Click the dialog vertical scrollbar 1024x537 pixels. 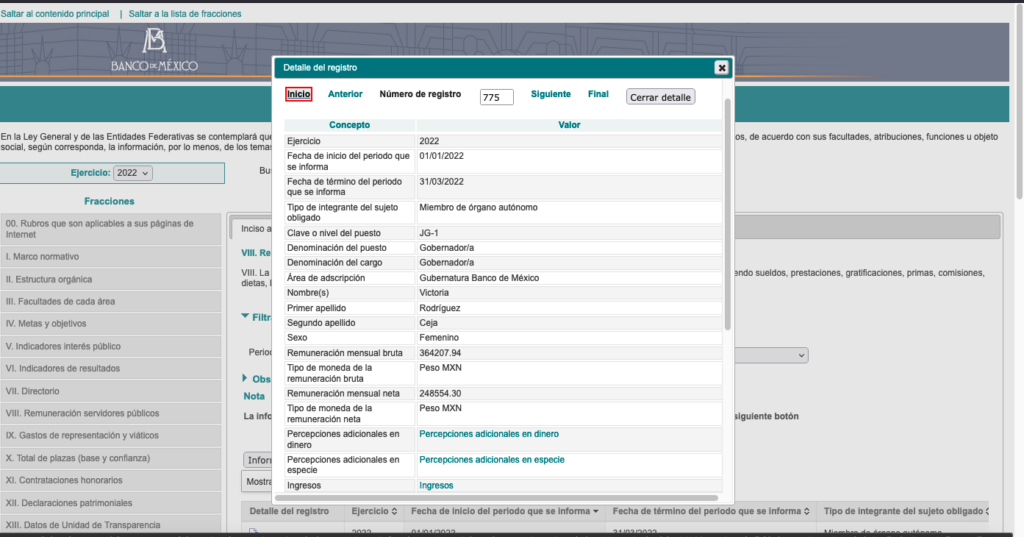pyautogui.click(x=728, y=214)
